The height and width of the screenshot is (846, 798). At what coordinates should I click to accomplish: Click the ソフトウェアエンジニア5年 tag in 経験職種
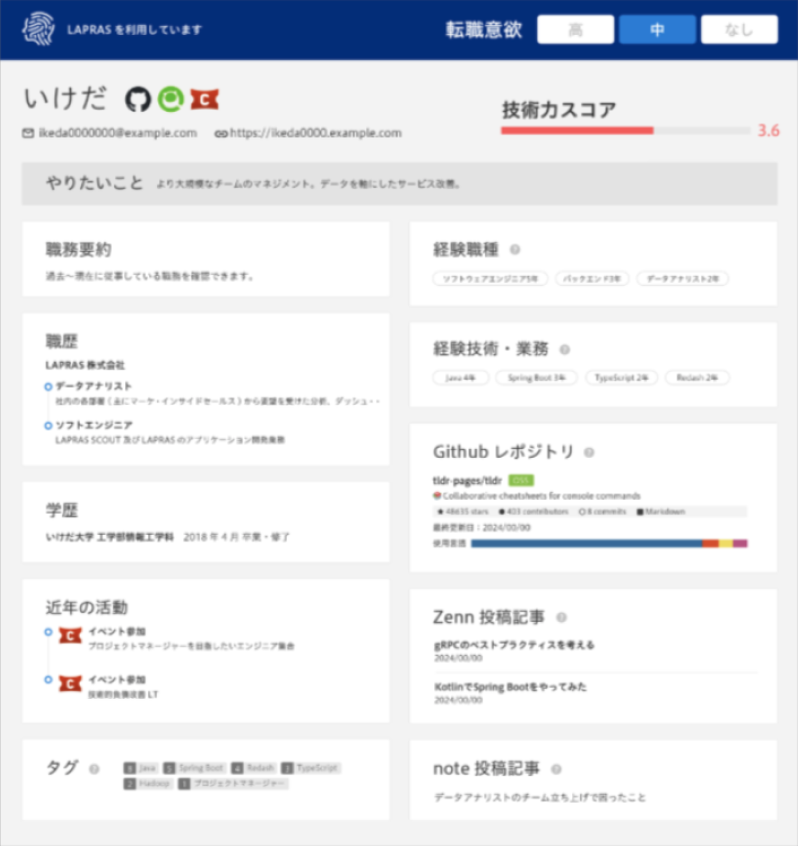[490, 279]
